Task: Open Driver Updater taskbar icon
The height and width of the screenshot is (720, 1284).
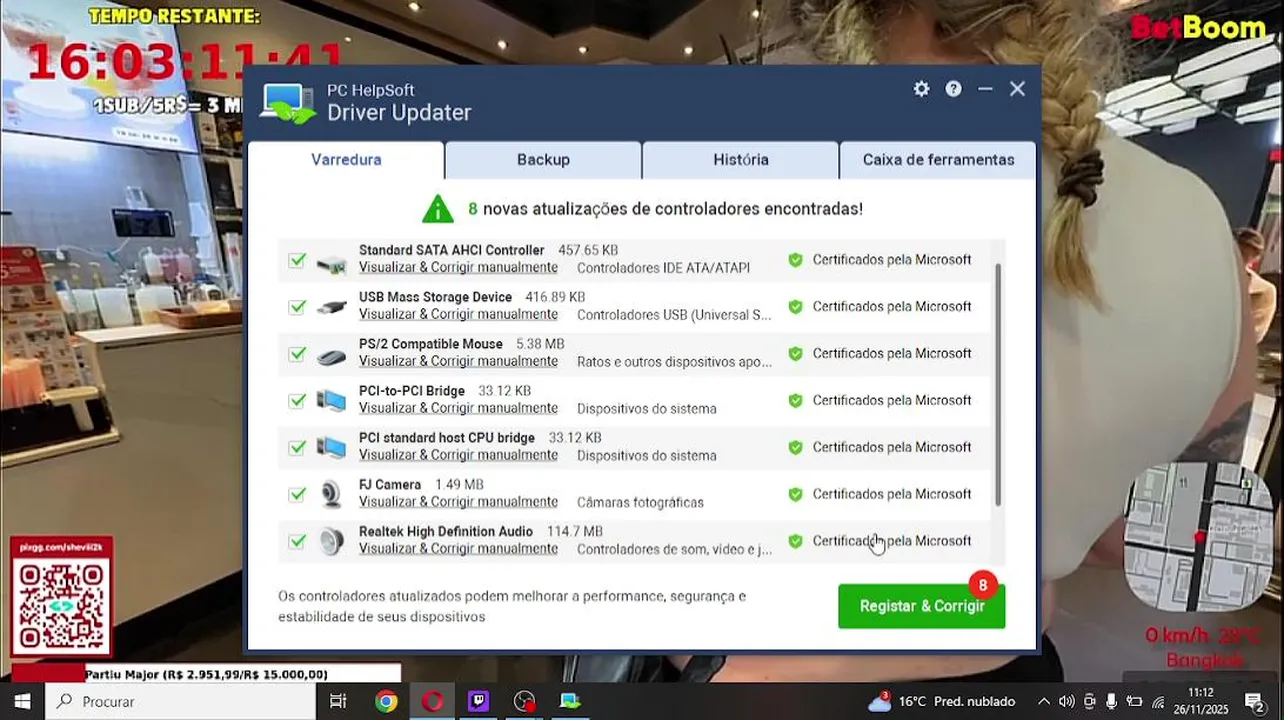Action: coord(570,701)
